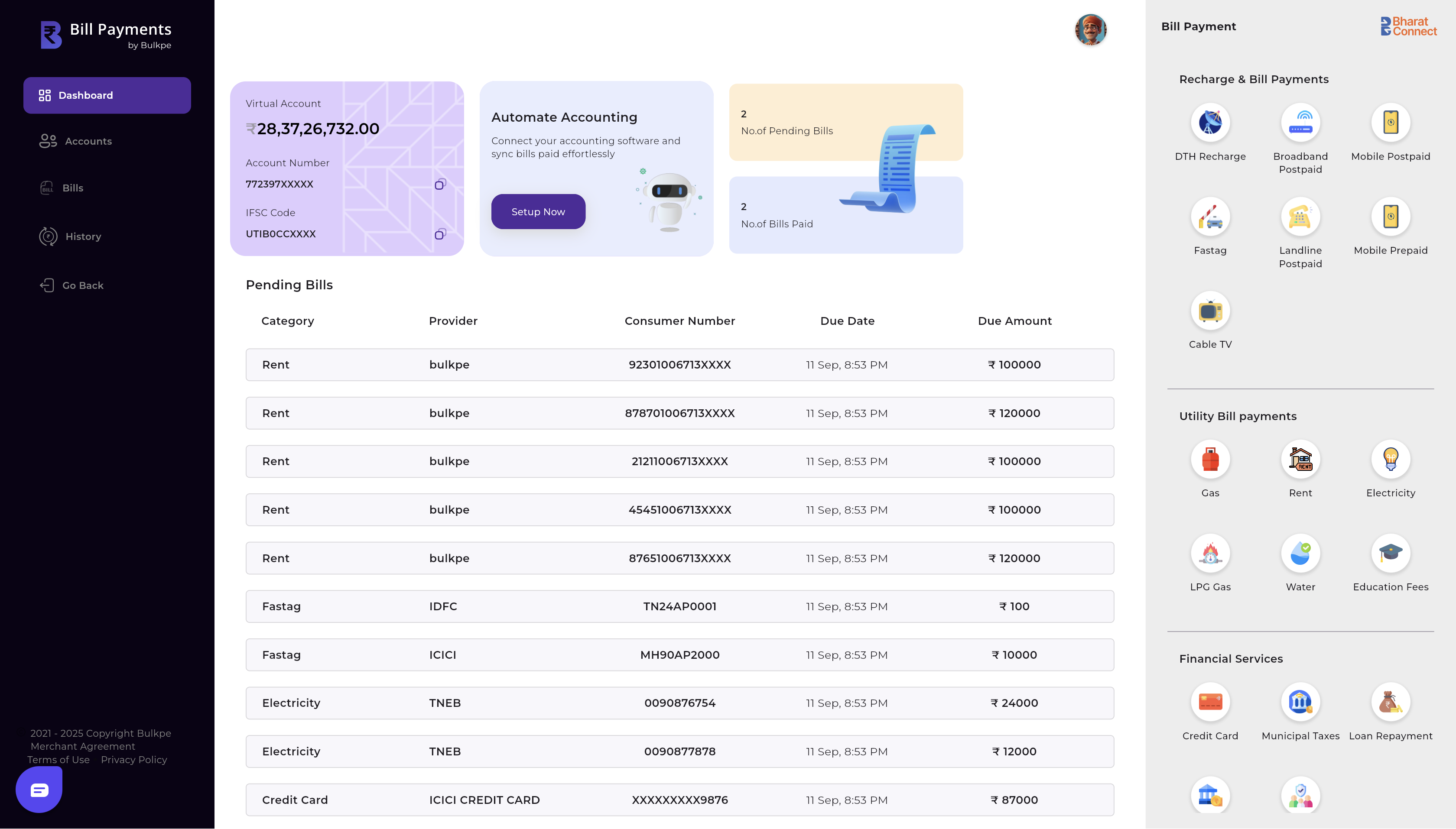Select the TNEB bill 0090876754 row
Screen dimensions: 1456x829
click(x=679, y=703)
